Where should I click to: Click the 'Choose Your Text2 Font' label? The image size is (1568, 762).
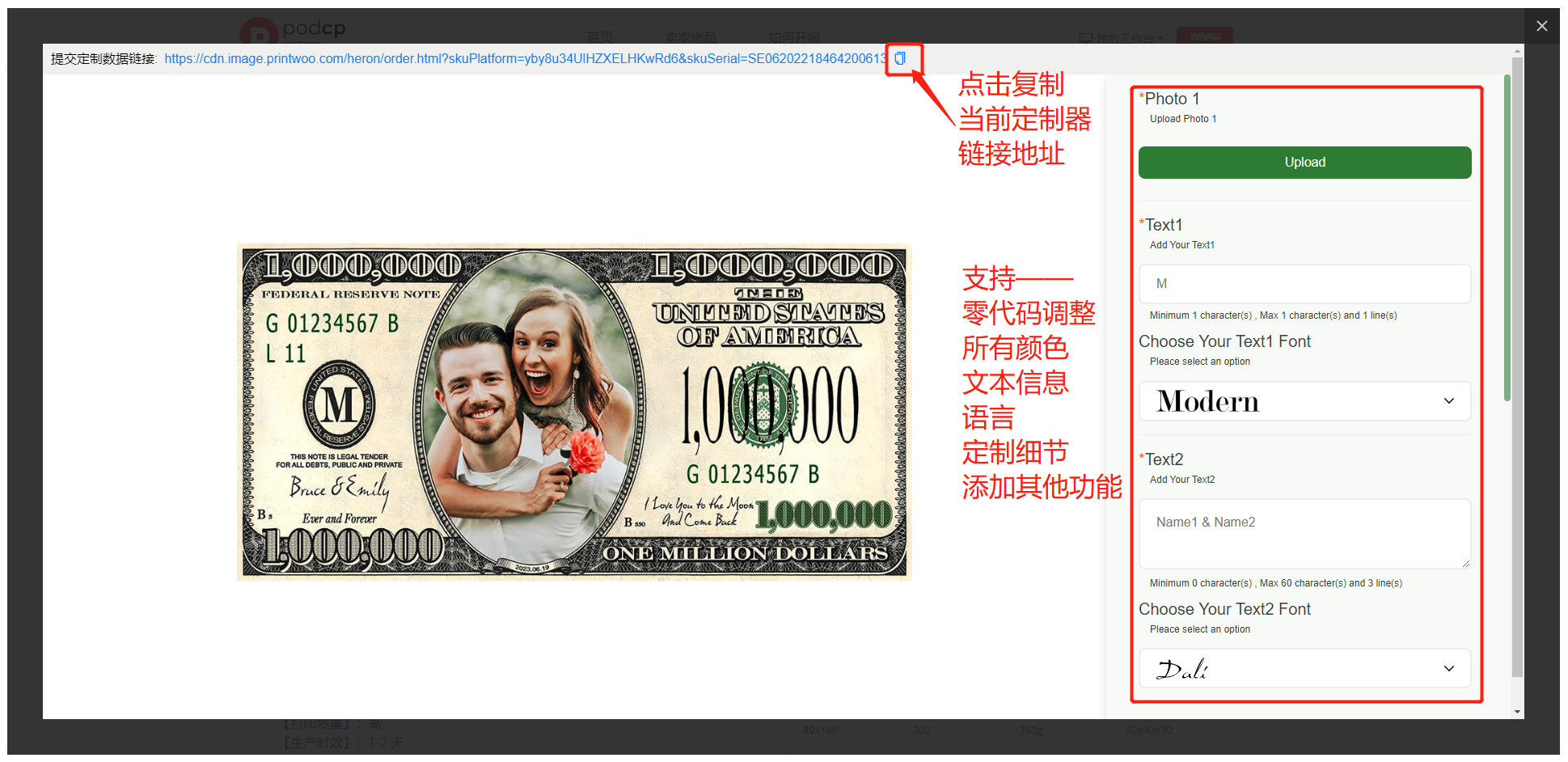[1224, 609]
